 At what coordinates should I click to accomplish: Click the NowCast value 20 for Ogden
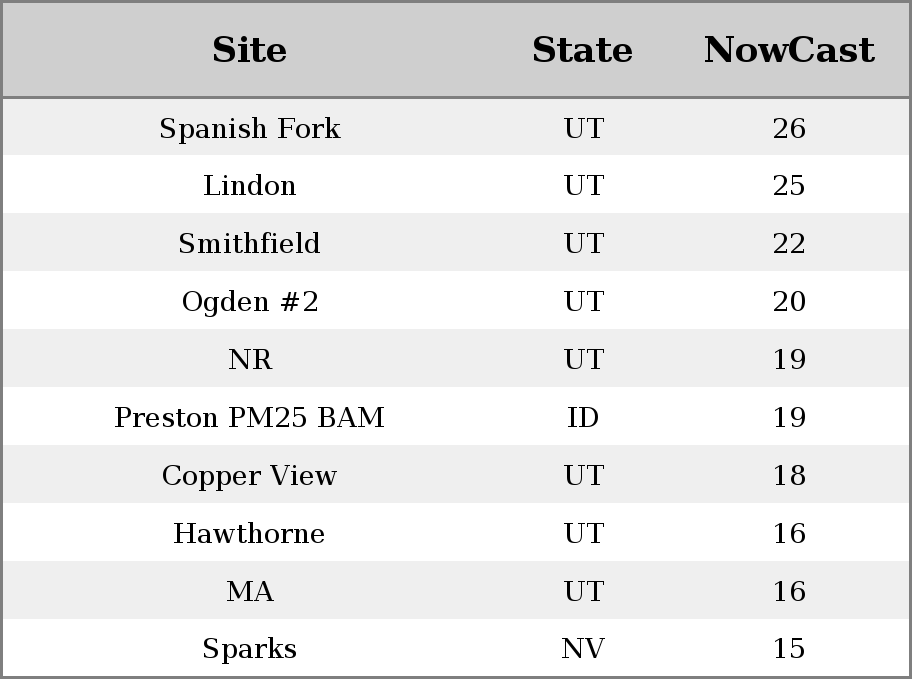(x=789, y=302)
